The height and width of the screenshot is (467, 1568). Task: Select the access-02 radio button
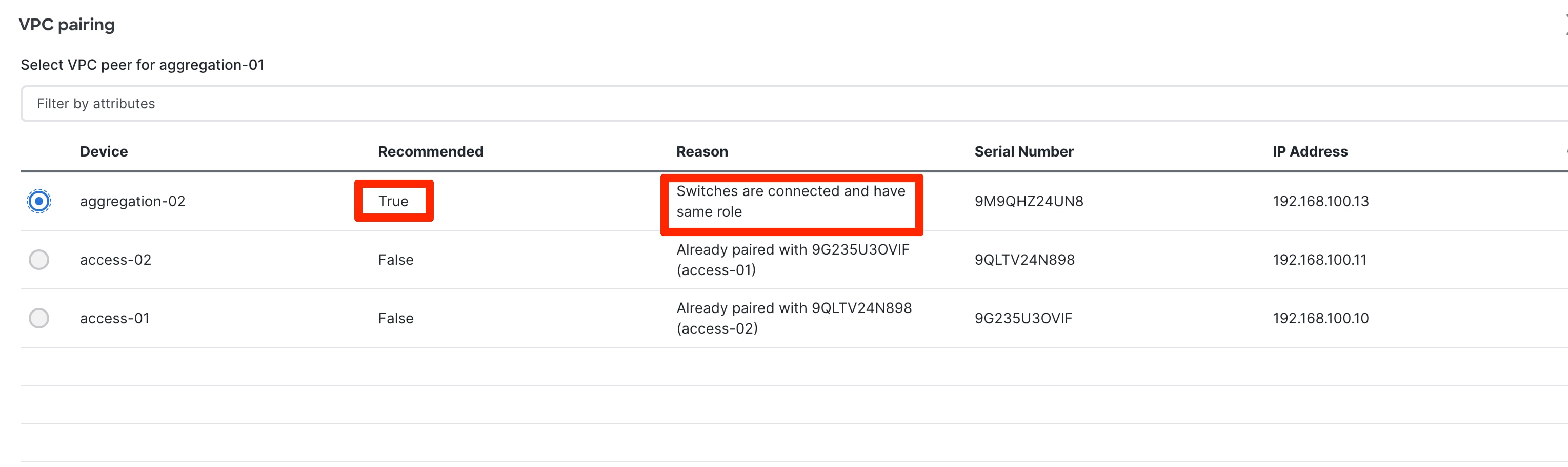tap(38, 259)
